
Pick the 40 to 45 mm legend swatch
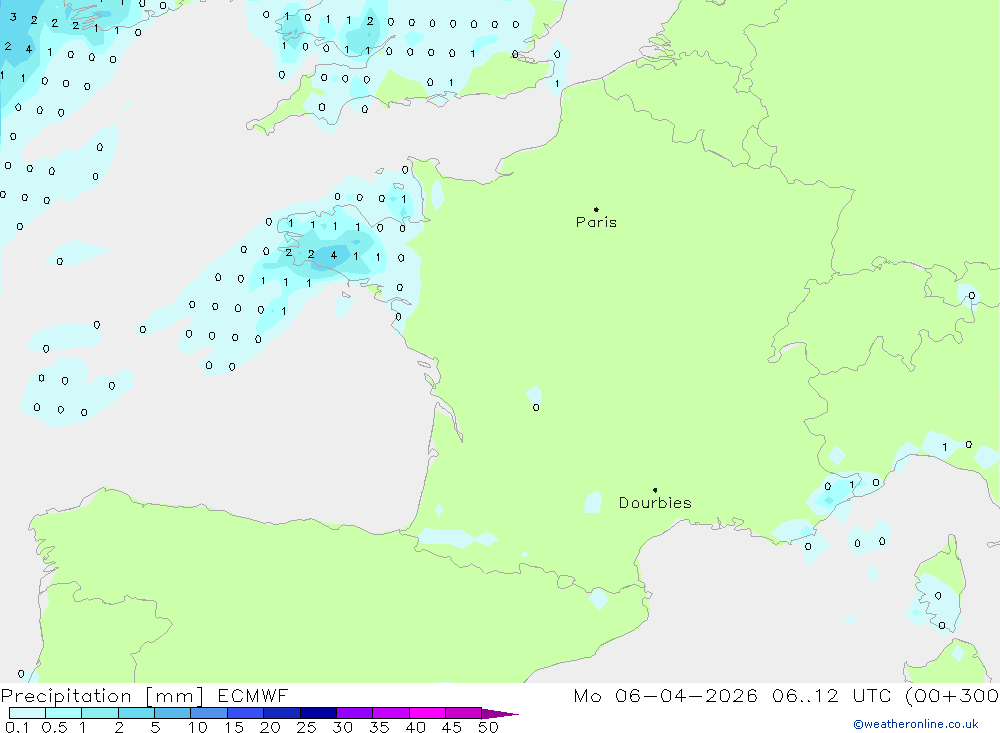click(x=427, y=713)
